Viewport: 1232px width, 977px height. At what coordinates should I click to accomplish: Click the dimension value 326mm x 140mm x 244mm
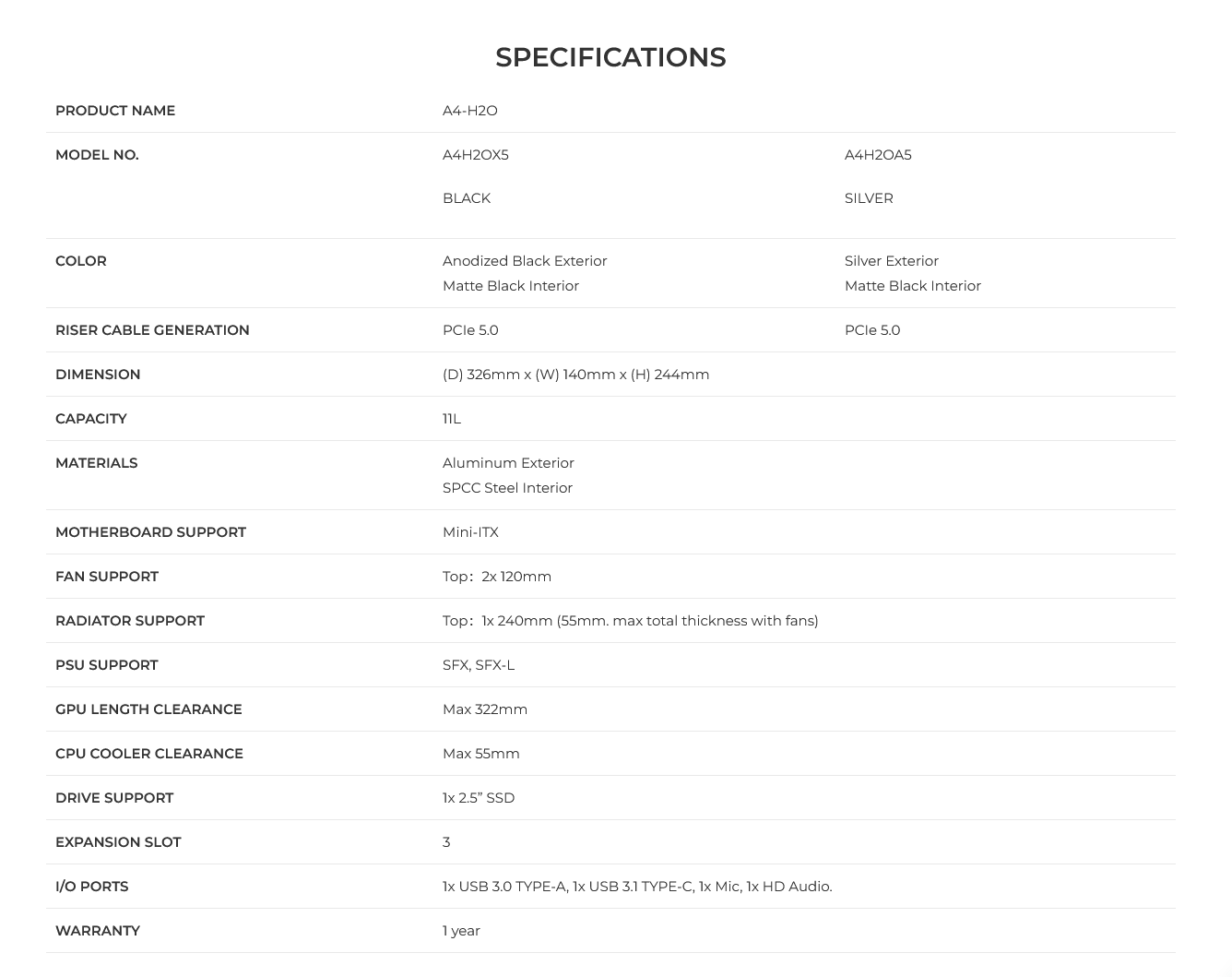tap(576, 375)
